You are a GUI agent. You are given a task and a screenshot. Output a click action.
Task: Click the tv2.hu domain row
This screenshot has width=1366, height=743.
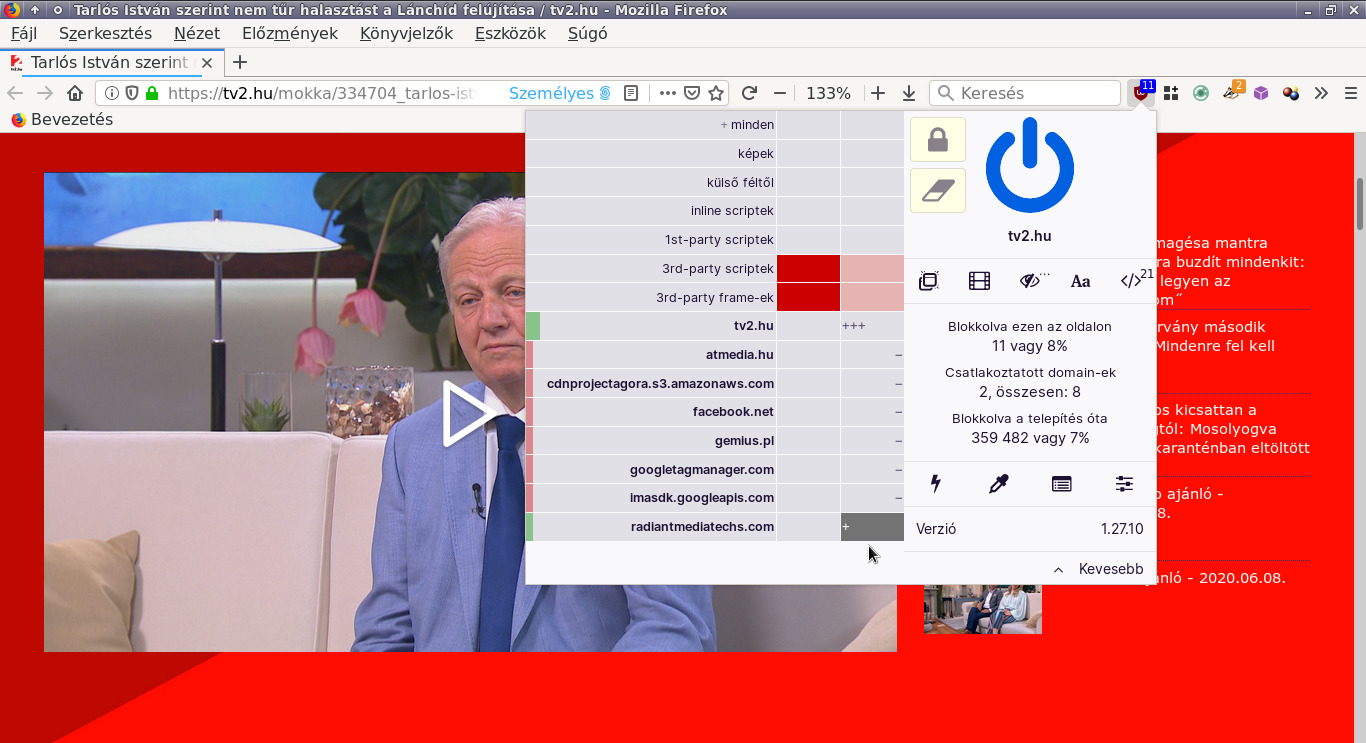tap(651, 326)
